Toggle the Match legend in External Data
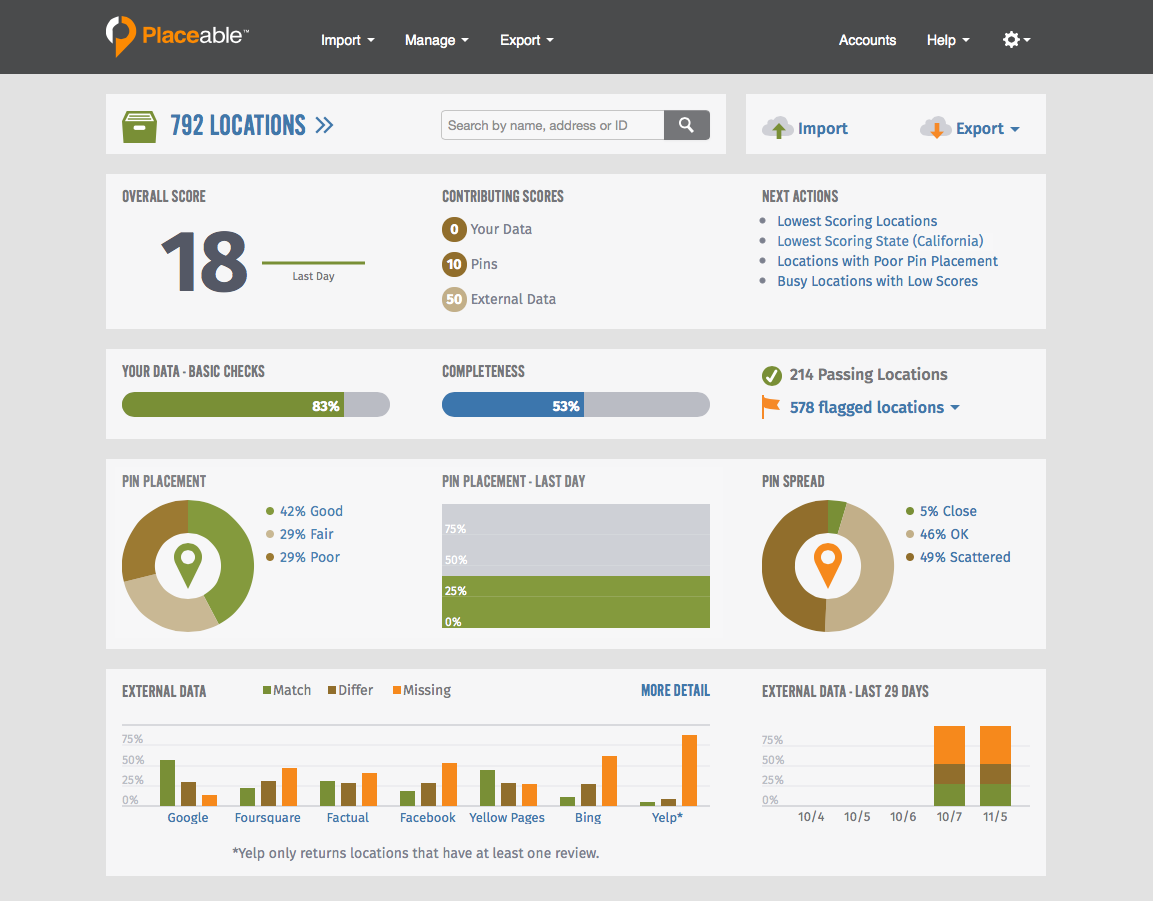The image size is (1153, 901). (287, 690)
